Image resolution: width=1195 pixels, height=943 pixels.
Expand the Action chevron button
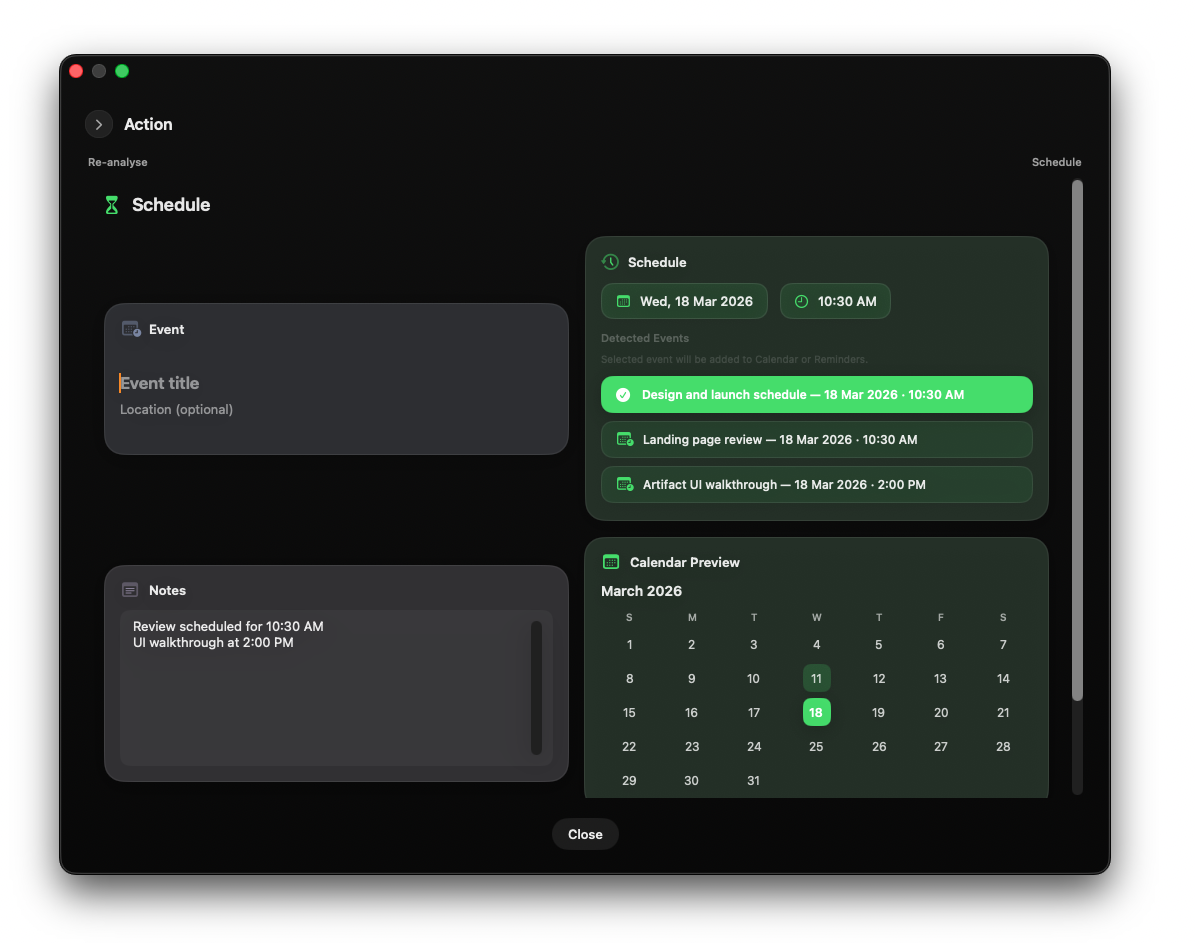pos(99,124)
